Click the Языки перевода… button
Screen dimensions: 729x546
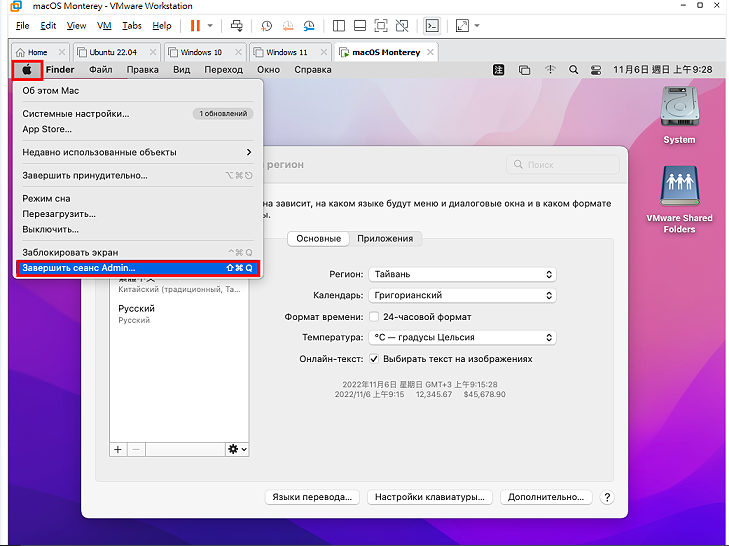point(312,497)
